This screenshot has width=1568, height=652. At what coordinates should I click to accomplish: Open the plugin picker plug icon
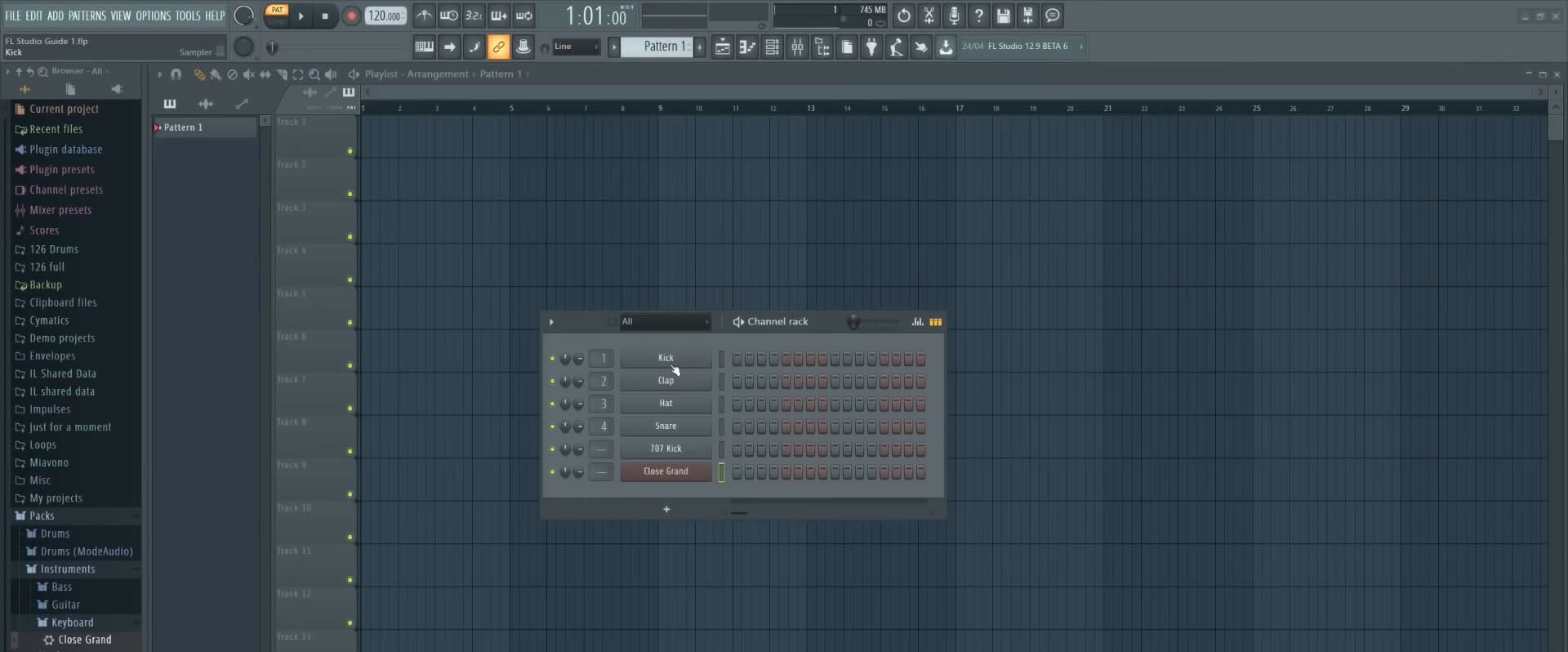871,47
